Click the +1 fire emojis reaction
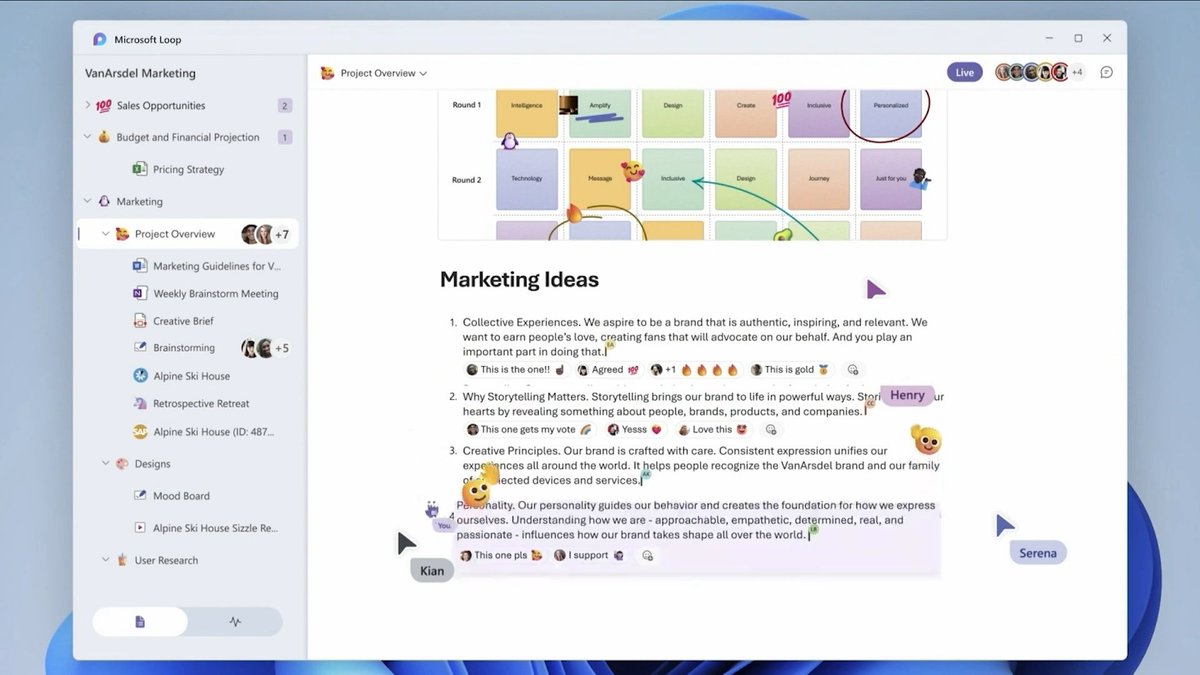Viewport: 1200px width, 675px height. point(694,370)
